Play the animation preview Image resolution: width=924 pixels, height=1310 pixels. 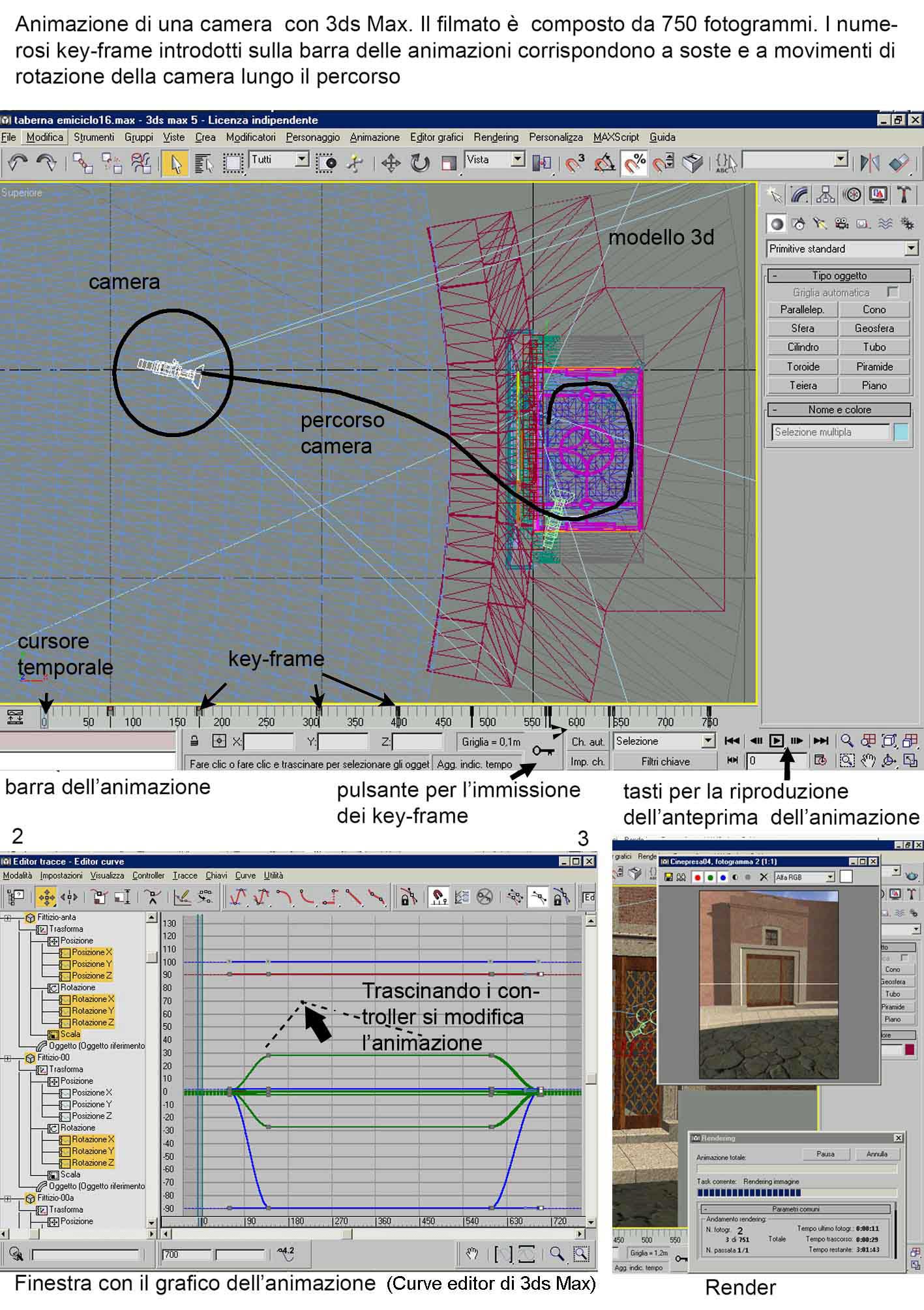click(x=776, y=740)
